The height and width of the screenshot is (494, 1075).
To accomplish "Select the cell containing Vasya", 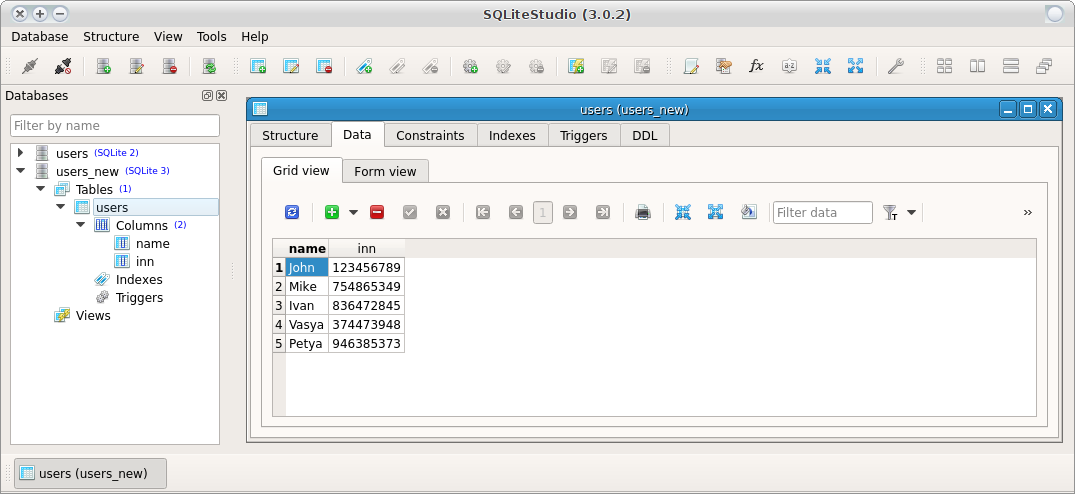I will click(x=307, y=324).
